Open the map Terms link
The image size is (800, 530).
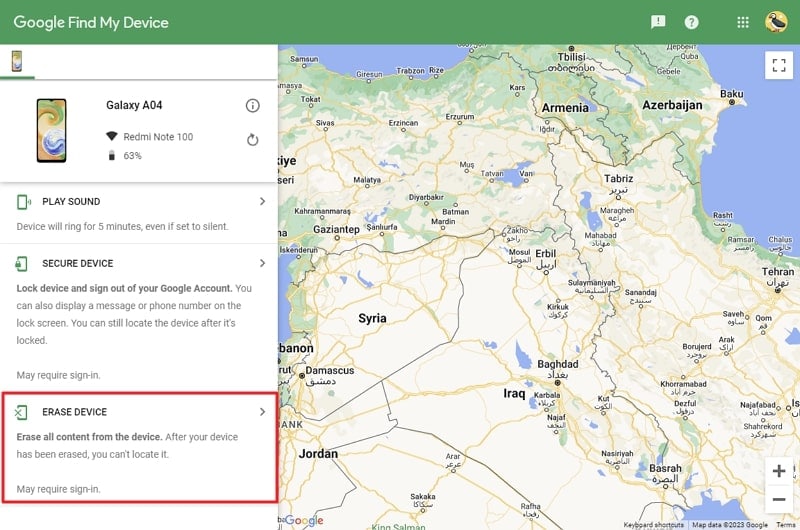click(x=785, y=525)
